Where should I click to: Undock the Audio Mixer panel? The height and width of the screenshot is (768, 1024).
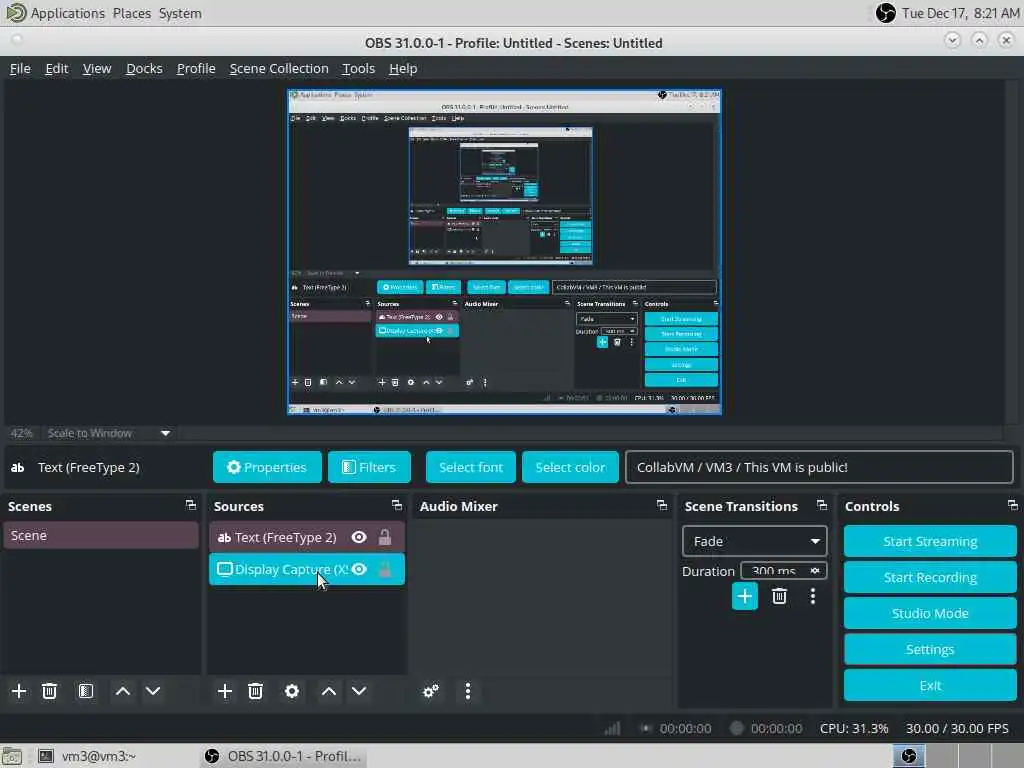point(662,505)
